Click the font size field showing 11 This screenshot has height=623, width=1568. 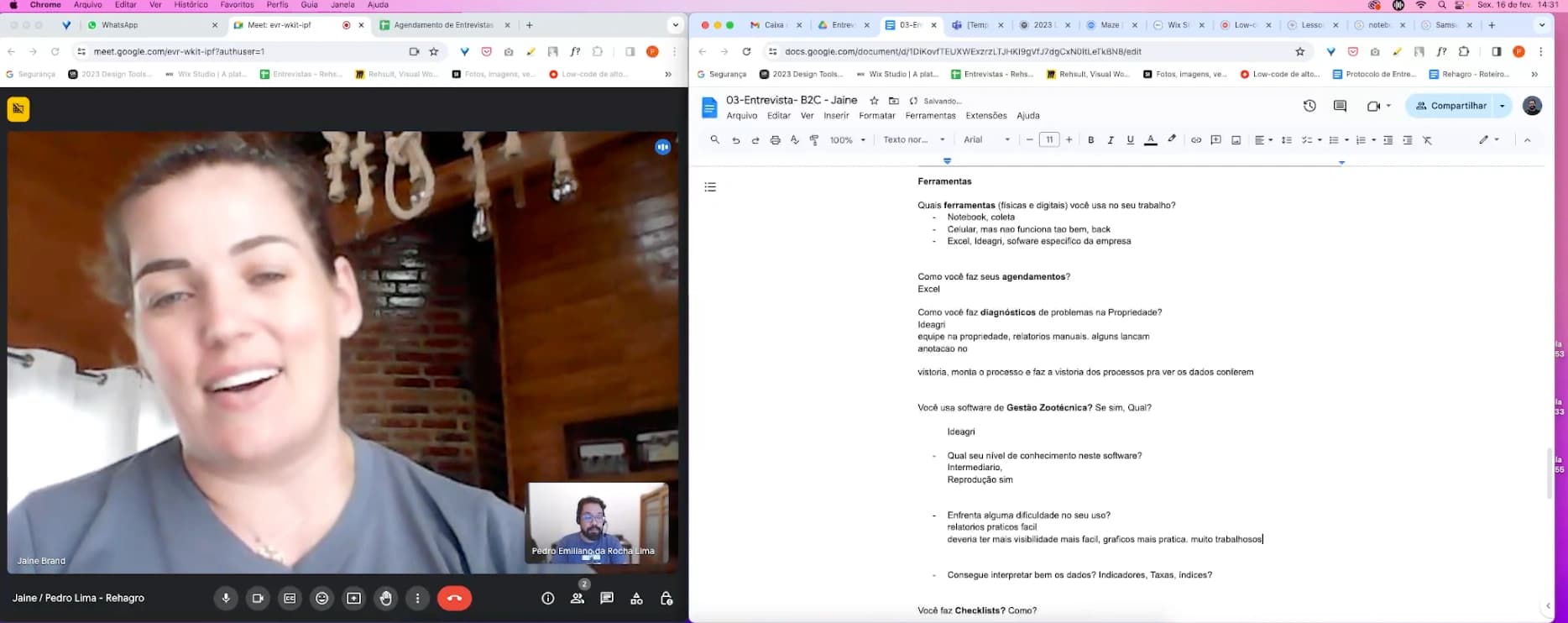pos(1049,140)
